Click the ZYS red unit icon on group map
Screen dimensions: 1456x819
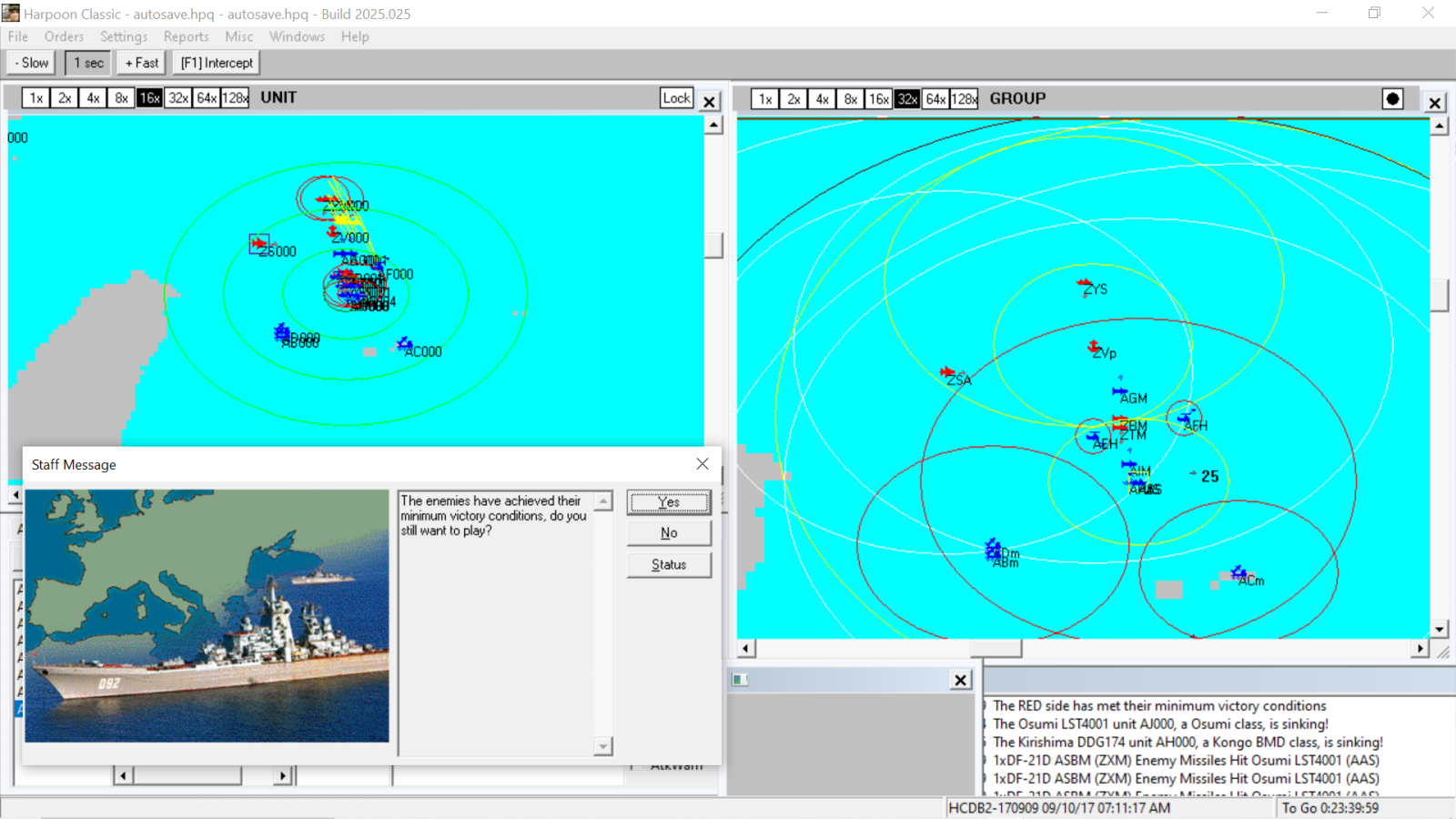tap(1084, 285)
